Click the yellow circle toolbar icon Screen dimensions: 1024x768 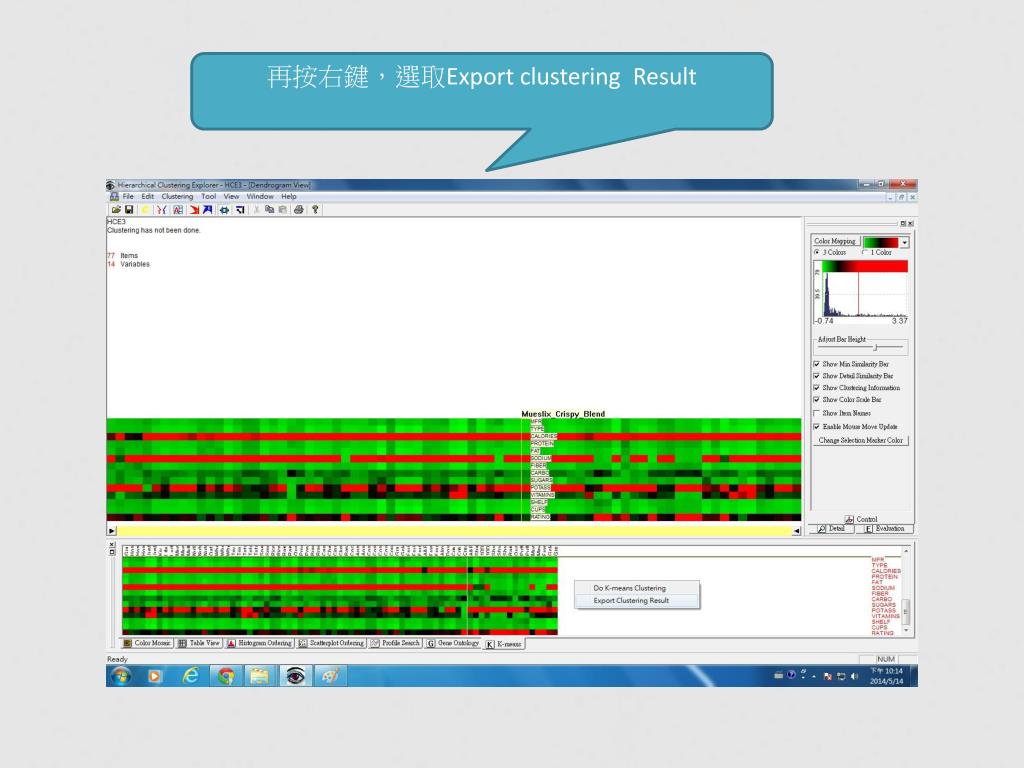pos(145,210)
